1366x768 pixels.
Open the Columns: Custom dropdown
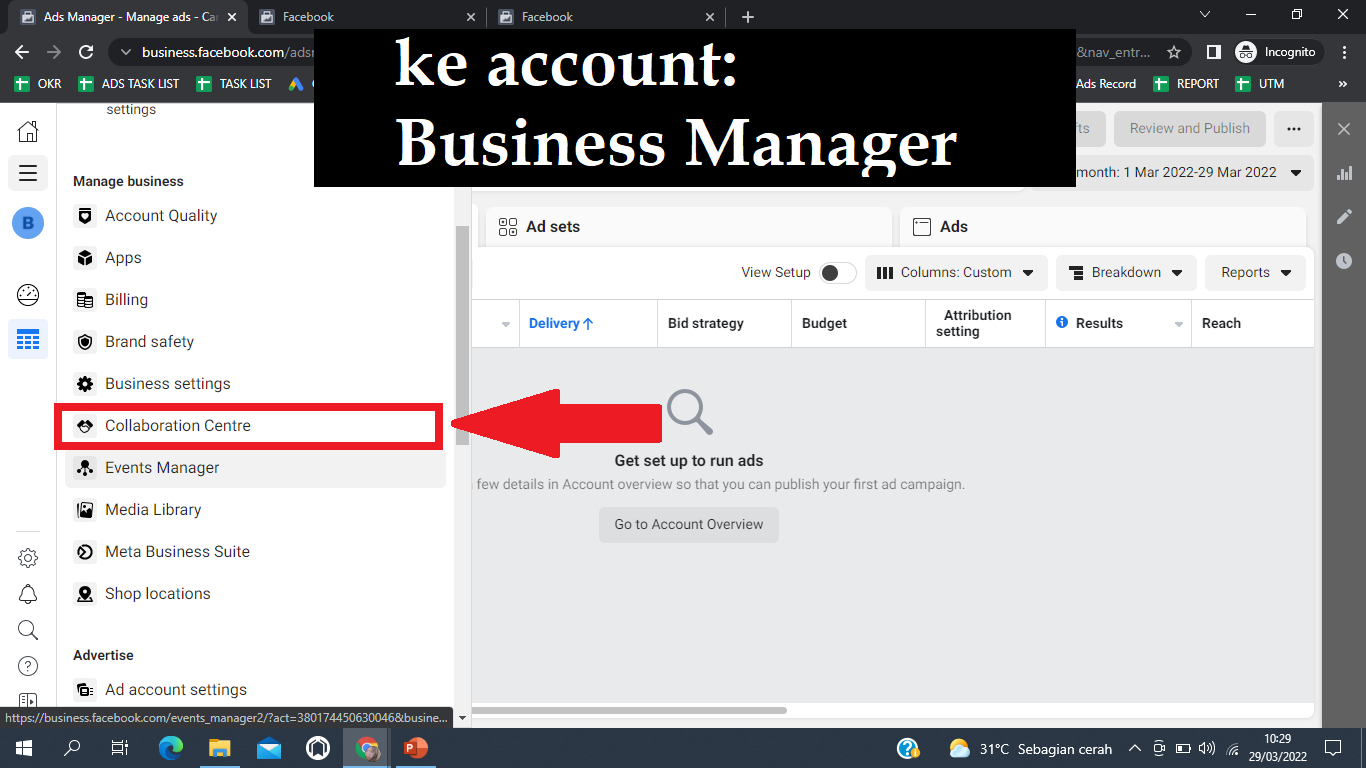(x=955, y=272)
